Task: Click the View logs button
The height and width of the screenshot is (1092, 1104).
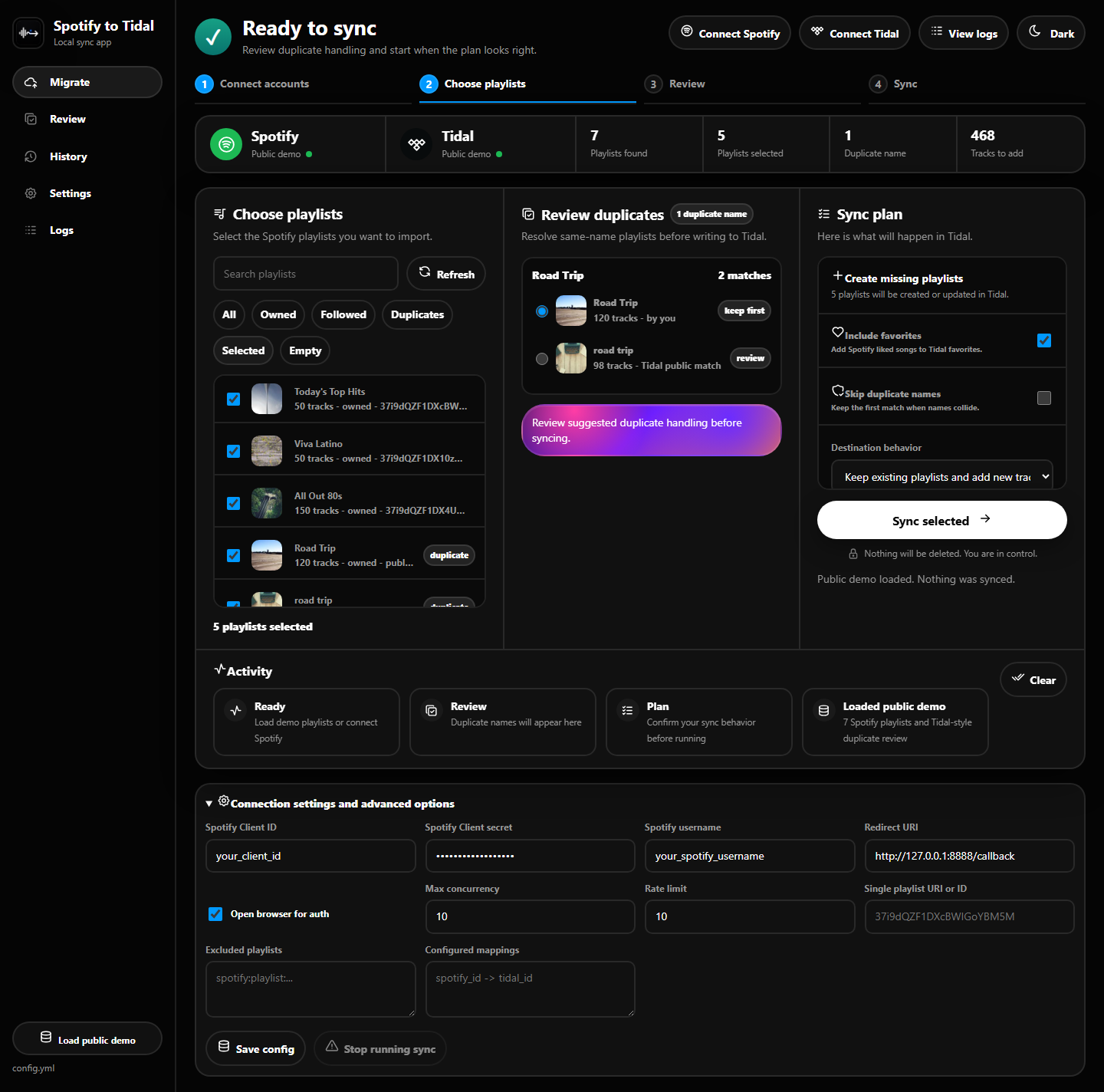Action: (x=964, y=33)
